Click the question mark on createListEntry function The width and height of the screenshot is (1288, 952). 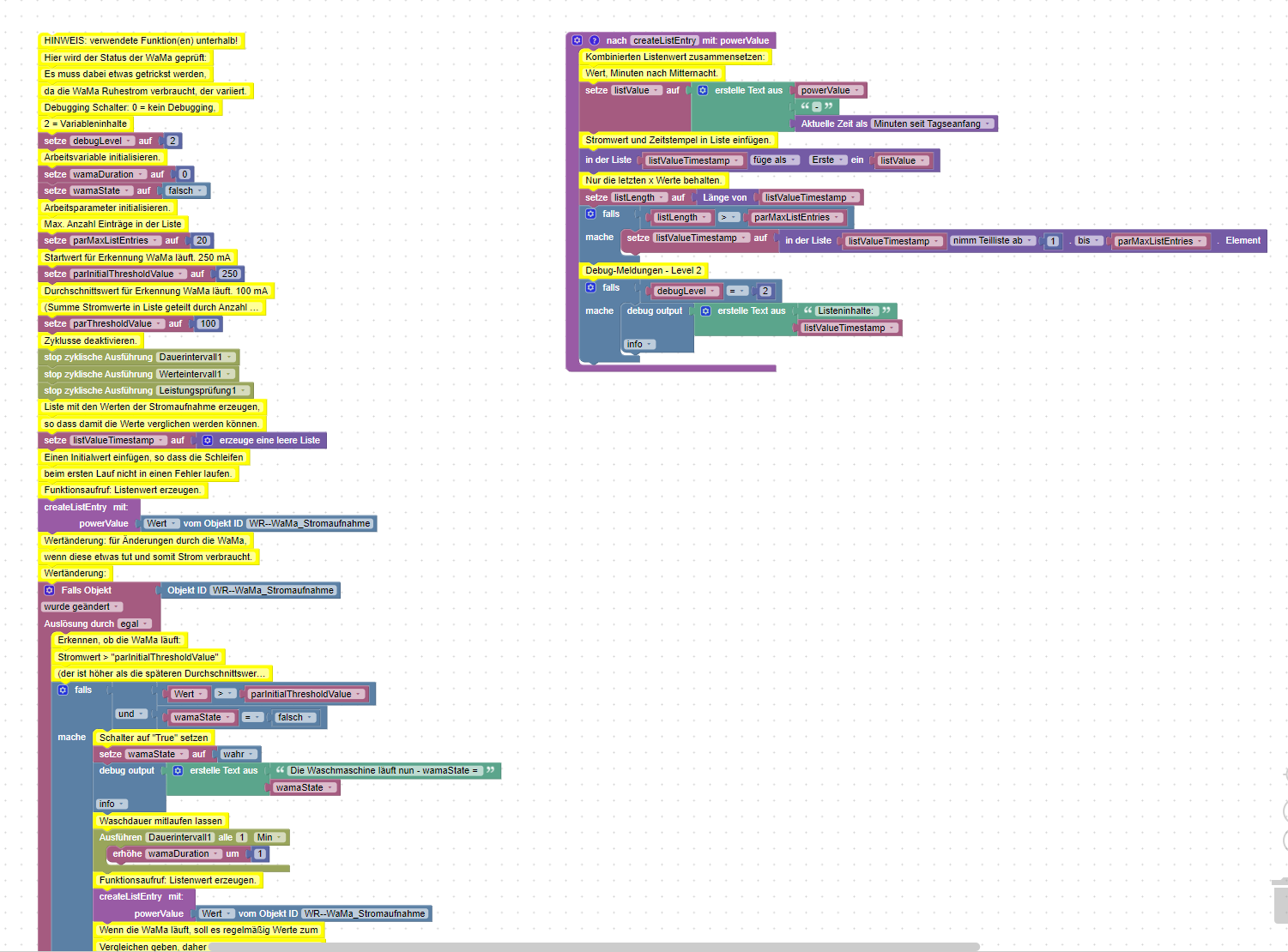click(594, 40)
